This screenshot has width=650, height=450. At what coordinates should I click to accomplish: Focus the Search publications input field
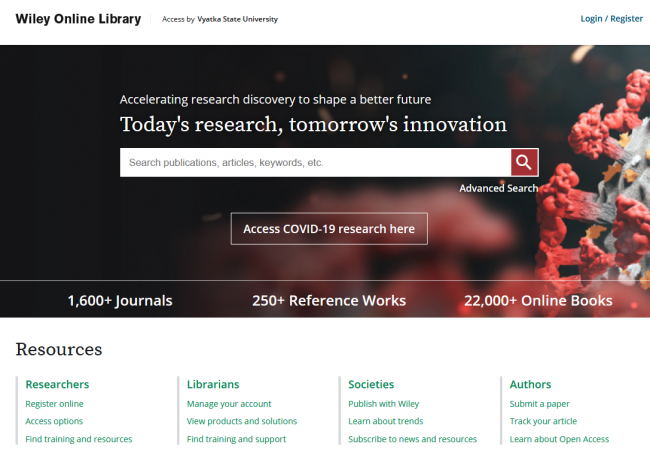pos(315,162)
